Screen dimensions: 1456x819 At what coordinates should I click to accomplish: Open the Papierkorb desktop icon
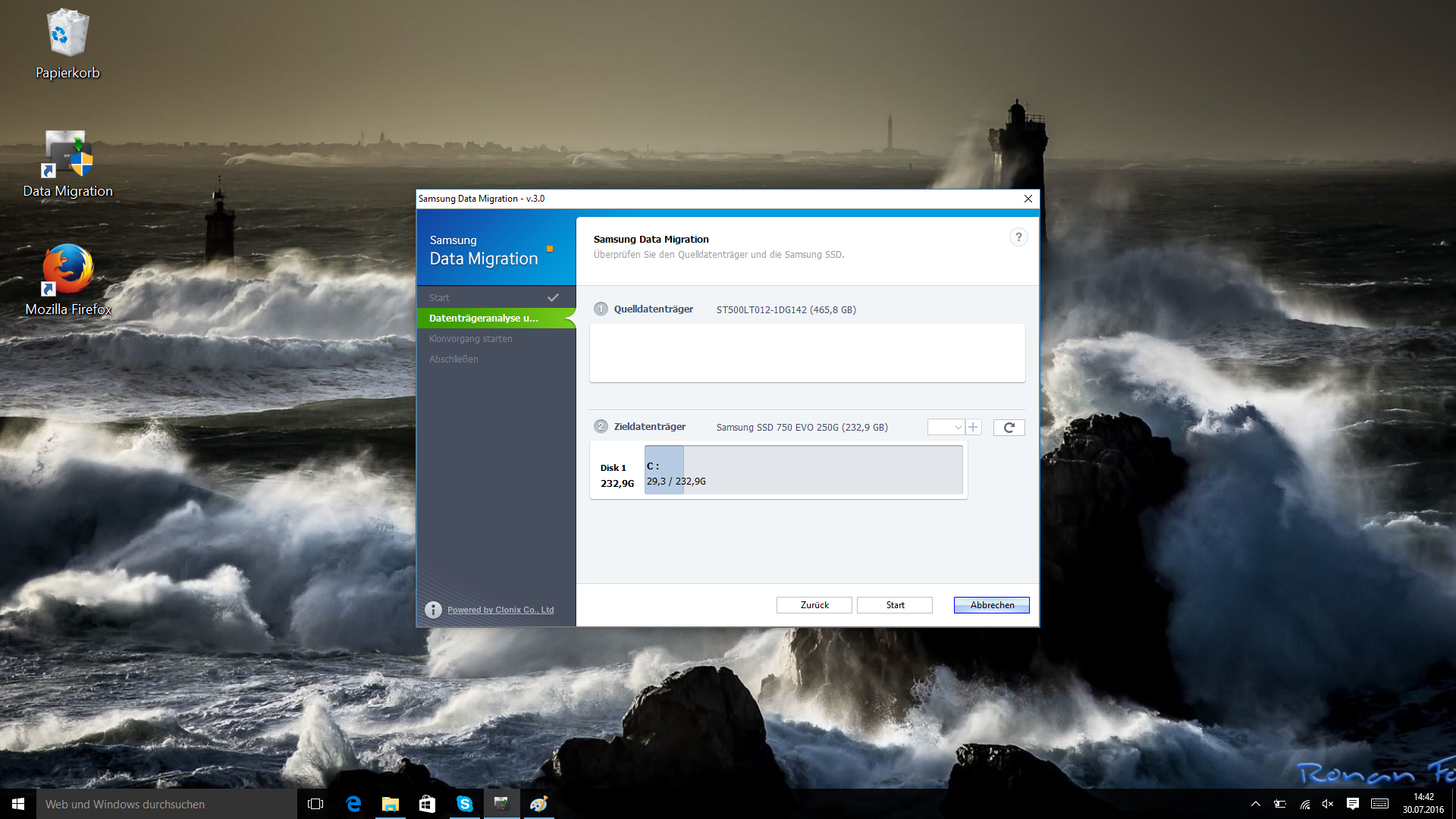click(x=67, y=44)
